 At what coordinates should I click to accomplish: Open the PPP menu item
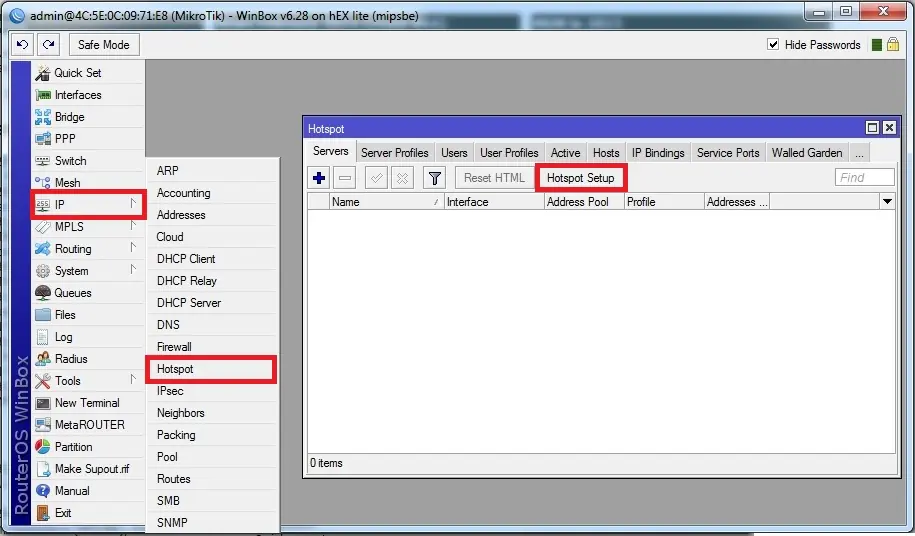click(88, 139)
